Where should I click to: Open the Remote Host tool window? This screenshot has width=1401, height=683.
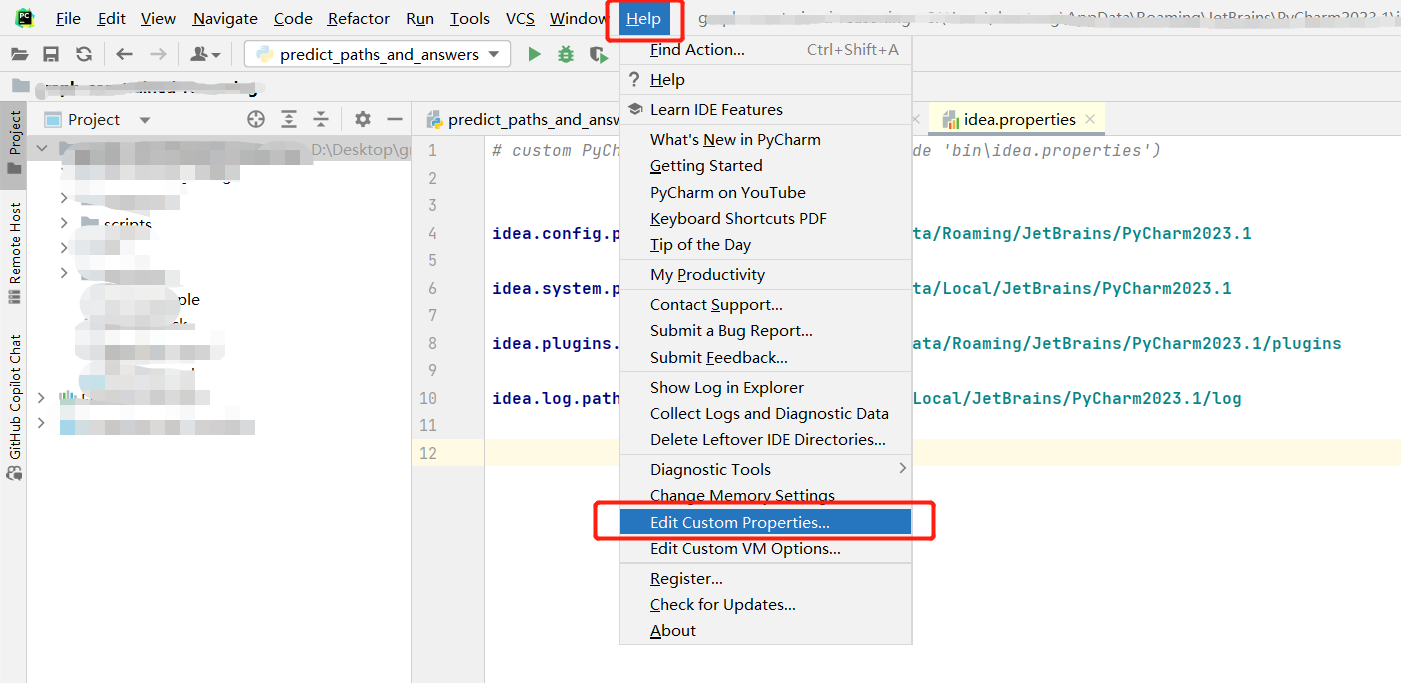(14, 253)
